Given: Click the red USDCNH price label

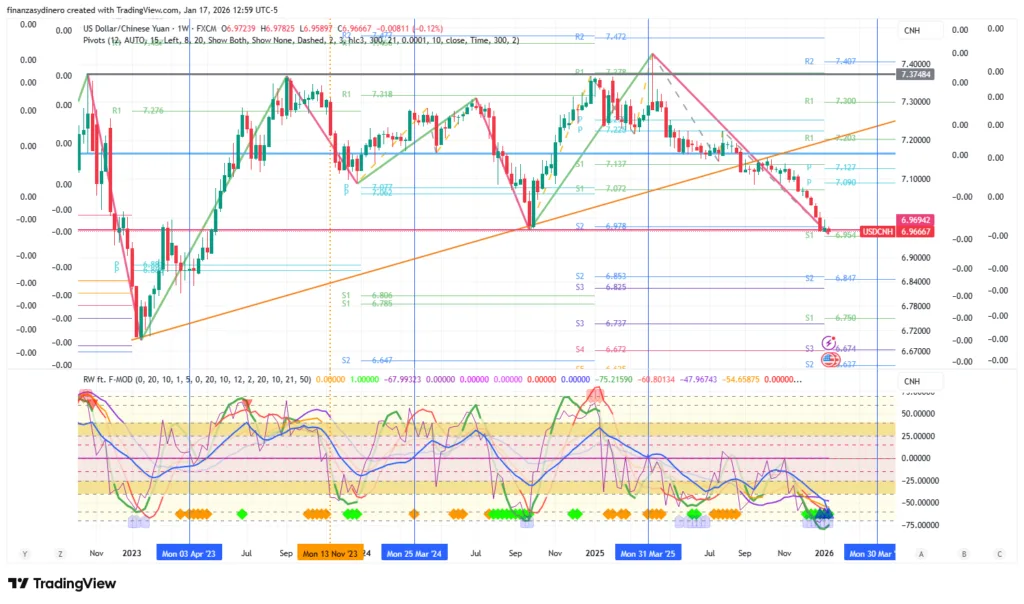Looking at the screenshot, I should coord(880,231).
